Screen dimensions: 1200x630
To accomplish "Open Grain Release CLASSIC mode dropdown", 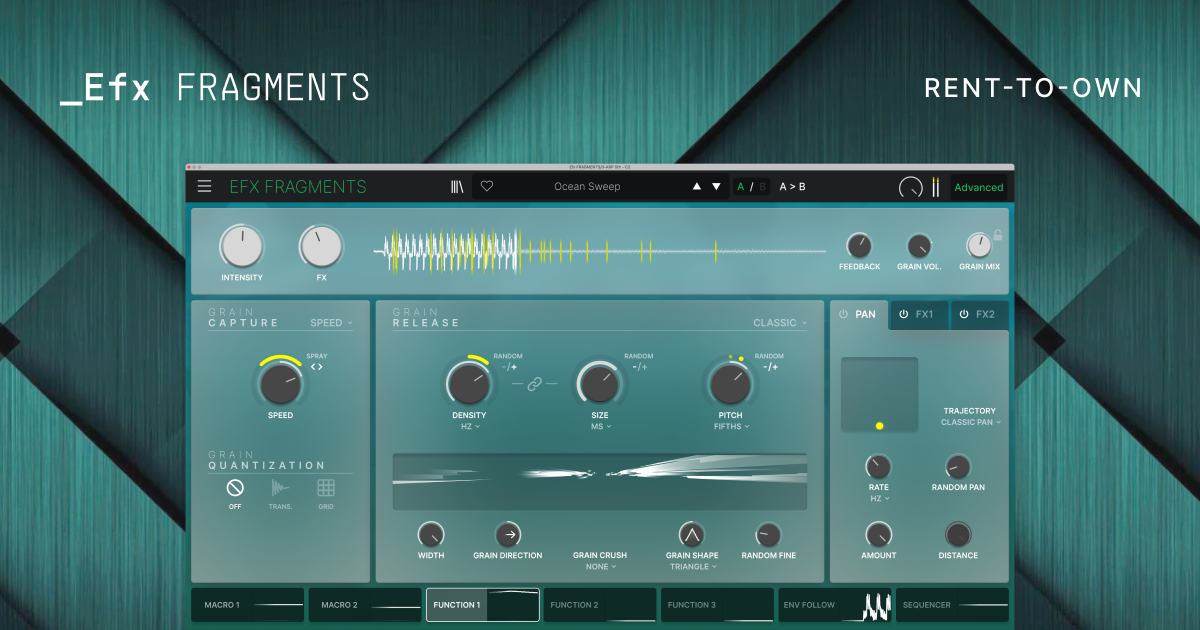I will [x=781, y=323].
